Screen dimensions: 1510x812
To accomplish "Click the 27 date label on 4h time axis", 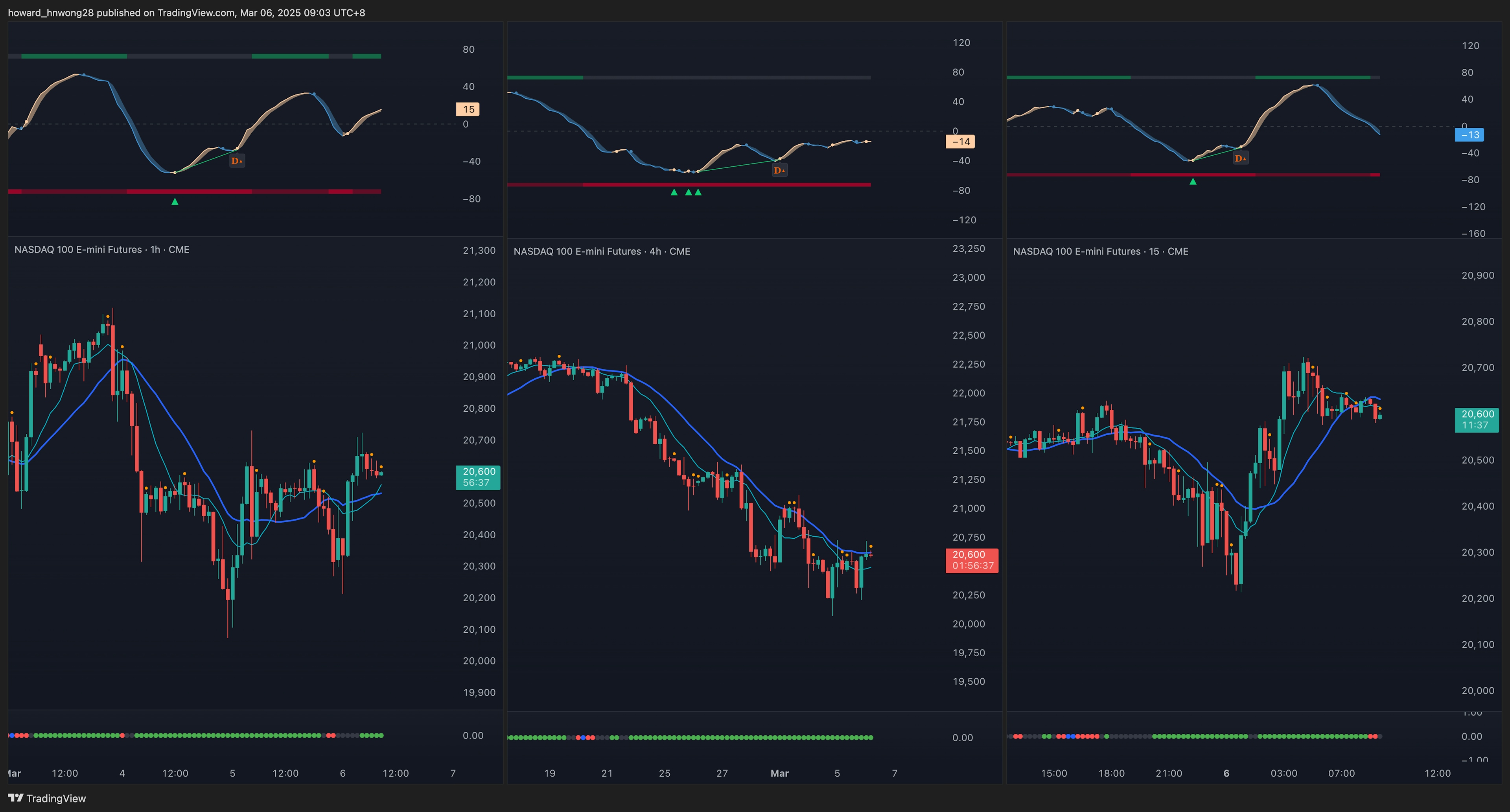I will click(722, 773).
